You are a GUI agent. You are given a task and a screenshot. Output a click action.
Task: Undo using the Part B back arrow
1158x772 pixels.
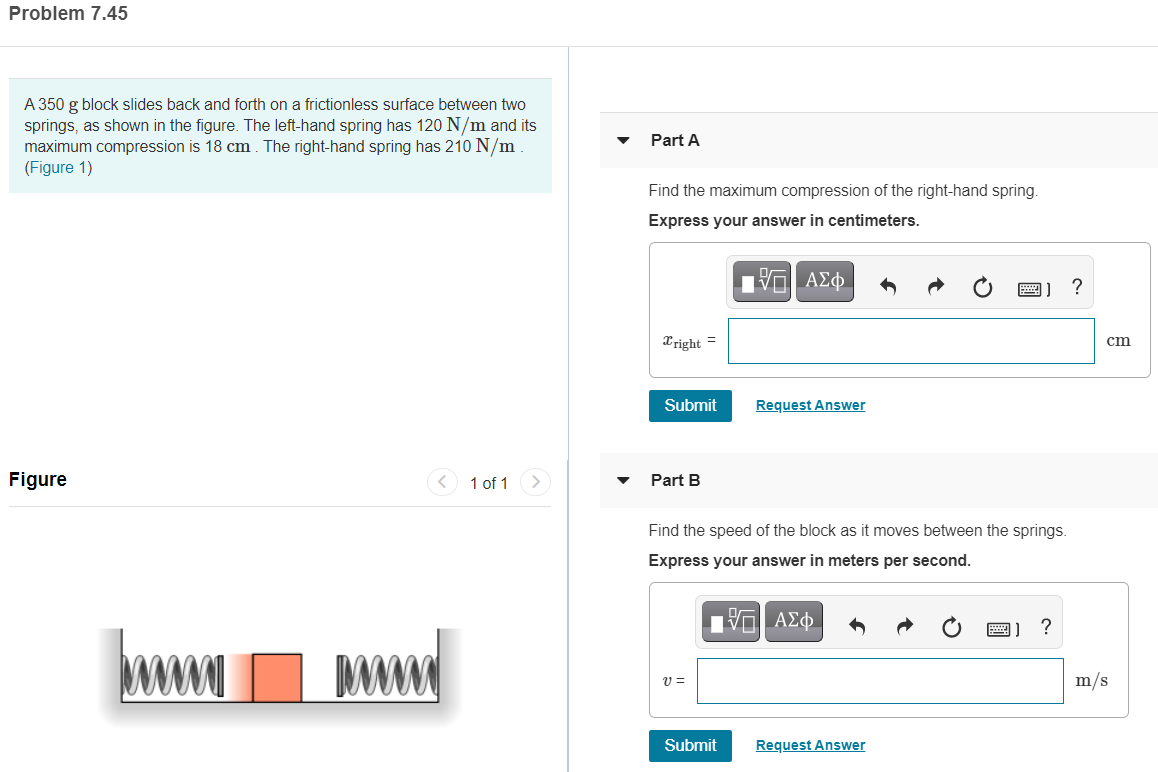[857, 626]
